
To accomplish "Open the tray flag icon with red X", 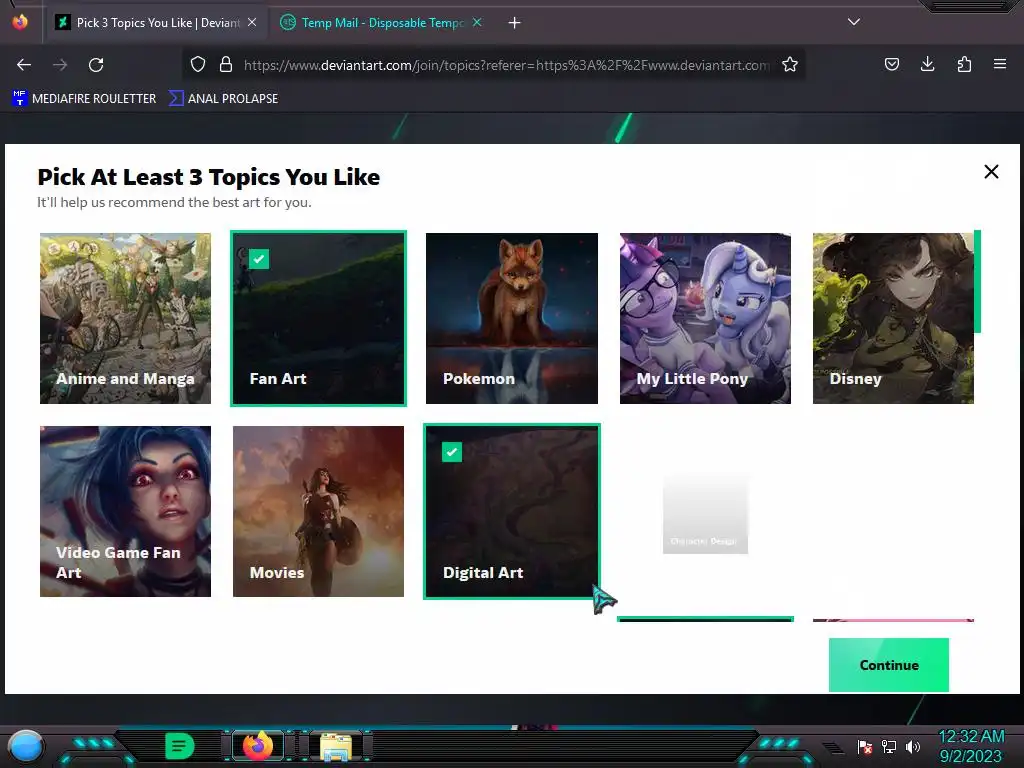I will 865,746.
